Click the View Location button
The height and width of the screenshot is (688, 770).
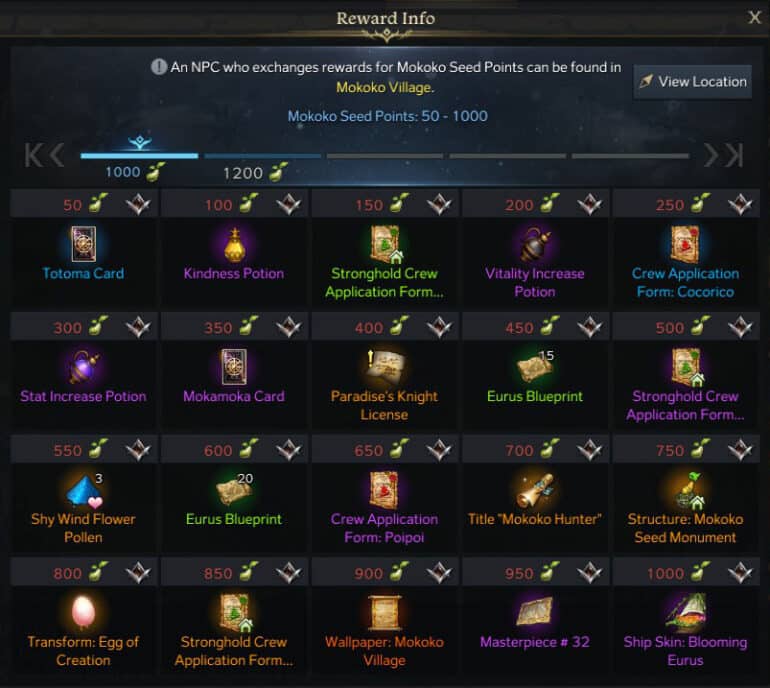[x=692, y=82]
